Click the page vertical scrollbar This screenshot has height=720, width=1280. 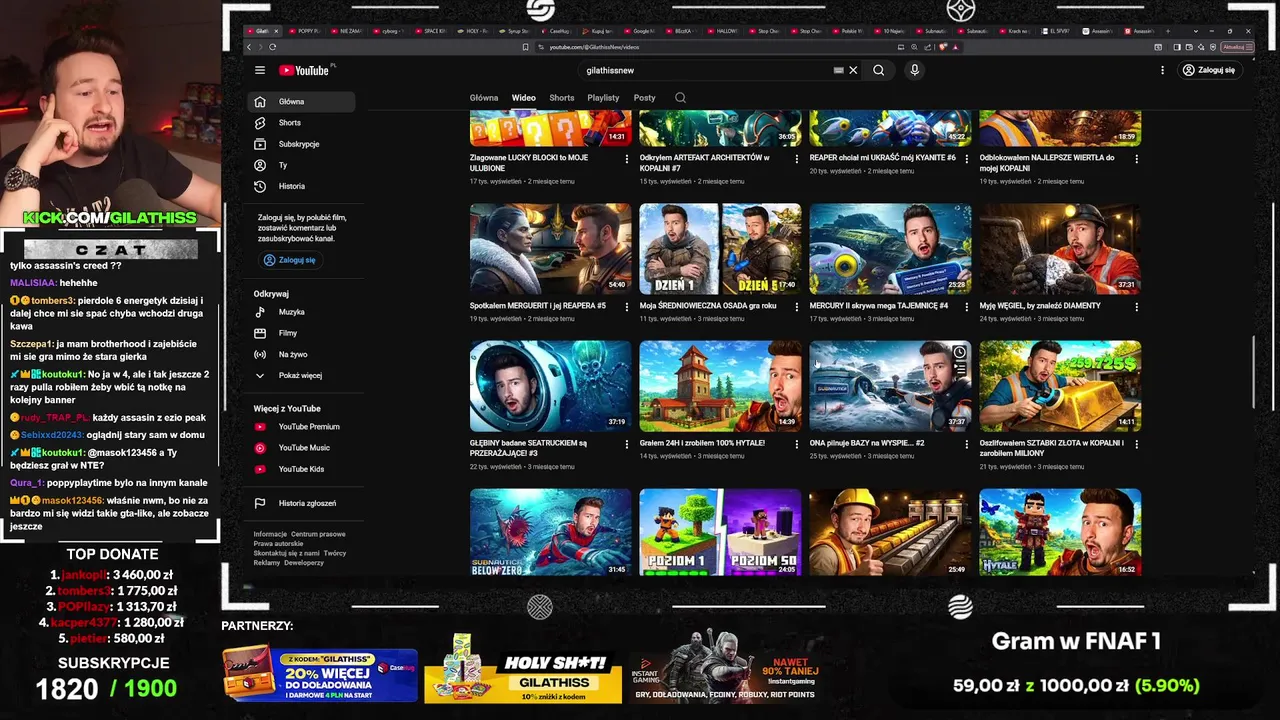point(1252,373)
